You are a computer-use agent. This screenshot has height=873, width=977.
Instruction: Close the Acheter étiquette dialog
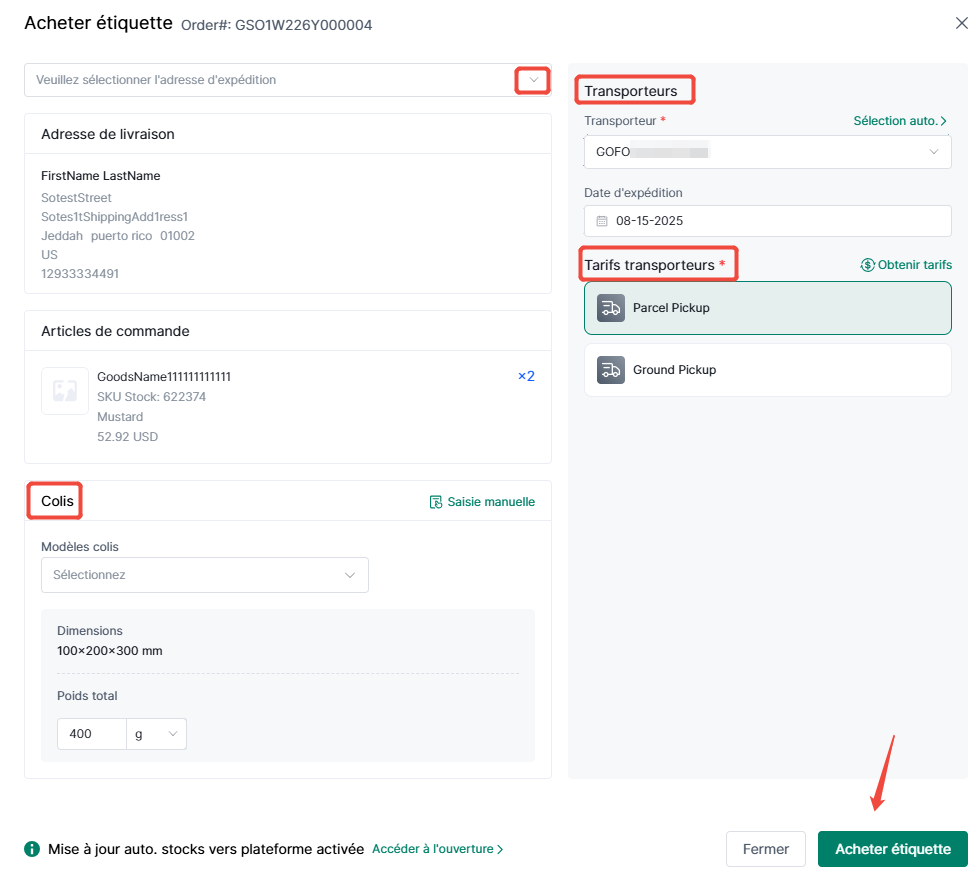tap(961, 23)
